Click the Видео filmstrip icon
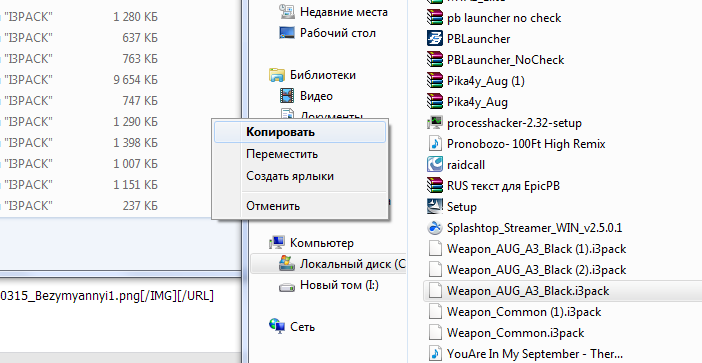 (x=287, y=96)
